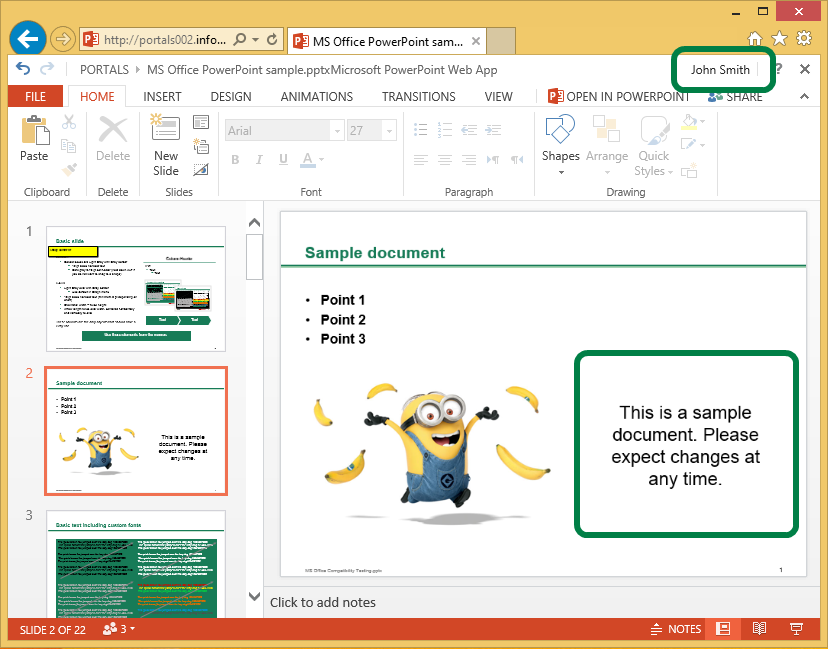The image size is (828, 649).
Task: Align paragraph text to the right
Action: tap(469, 159)
